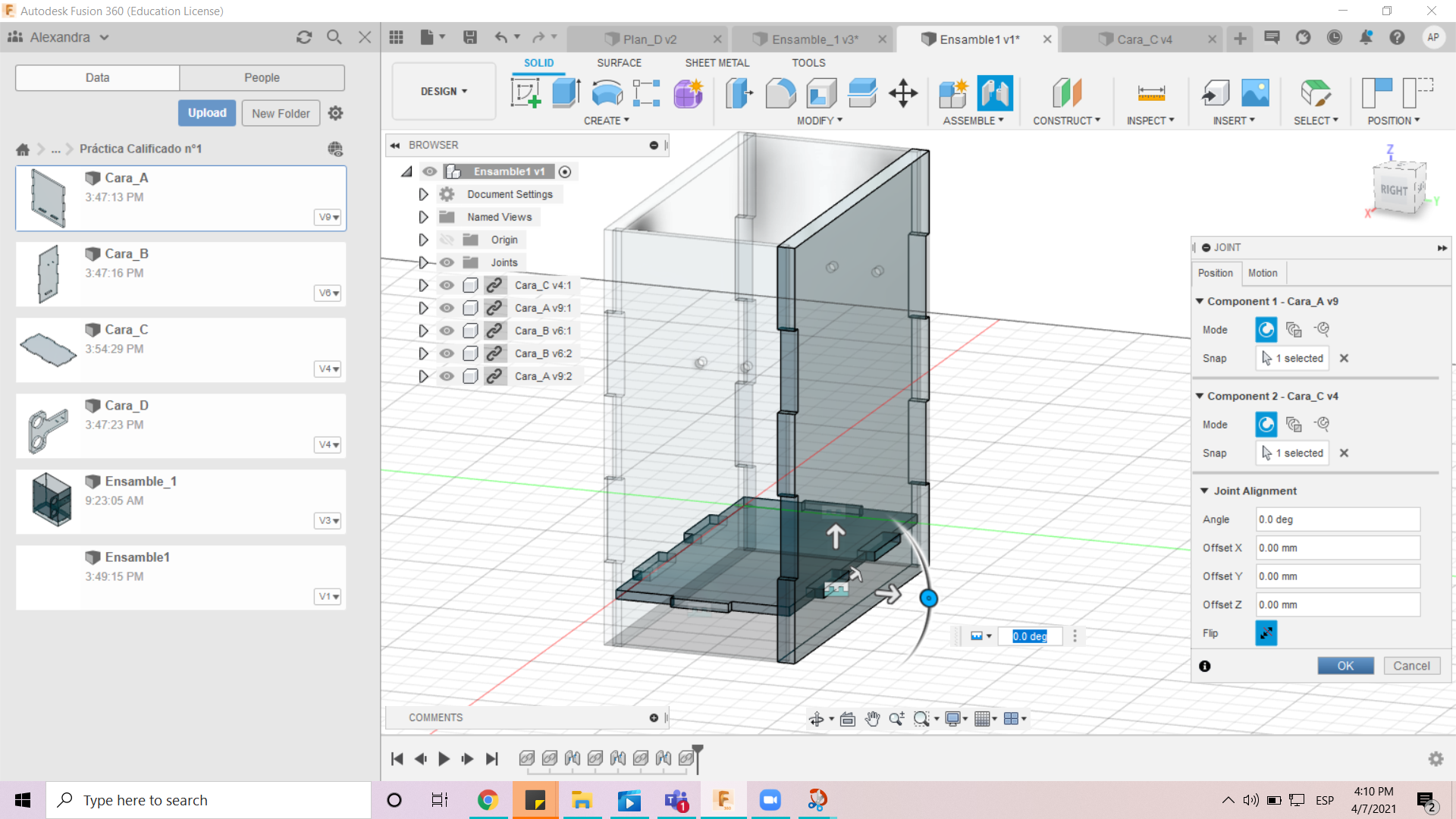Click the Save icon
This screenshot has height=819, width=1456.
tap(470, 38)
